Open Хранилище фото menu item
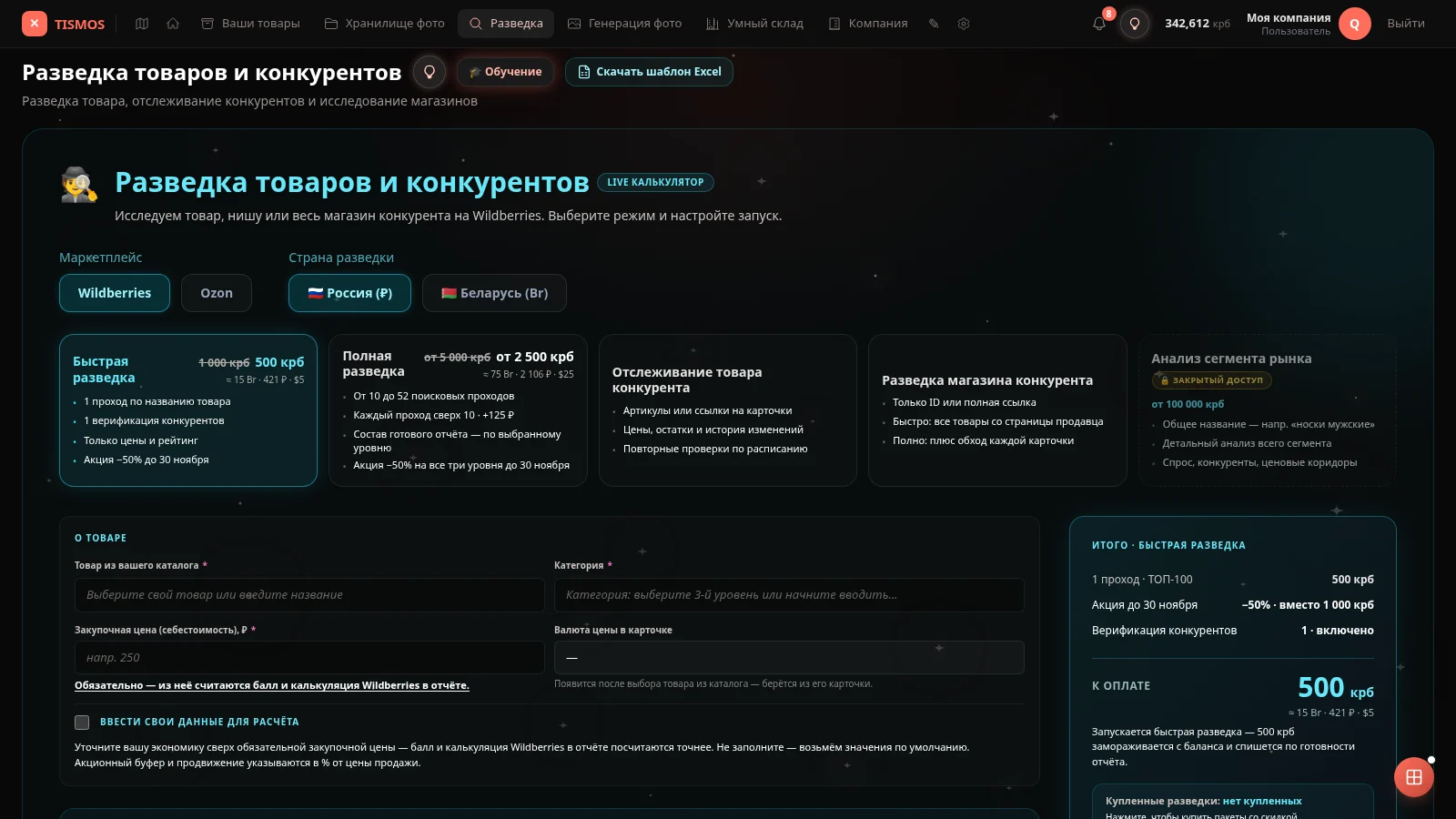 click(x=384, y=24)
